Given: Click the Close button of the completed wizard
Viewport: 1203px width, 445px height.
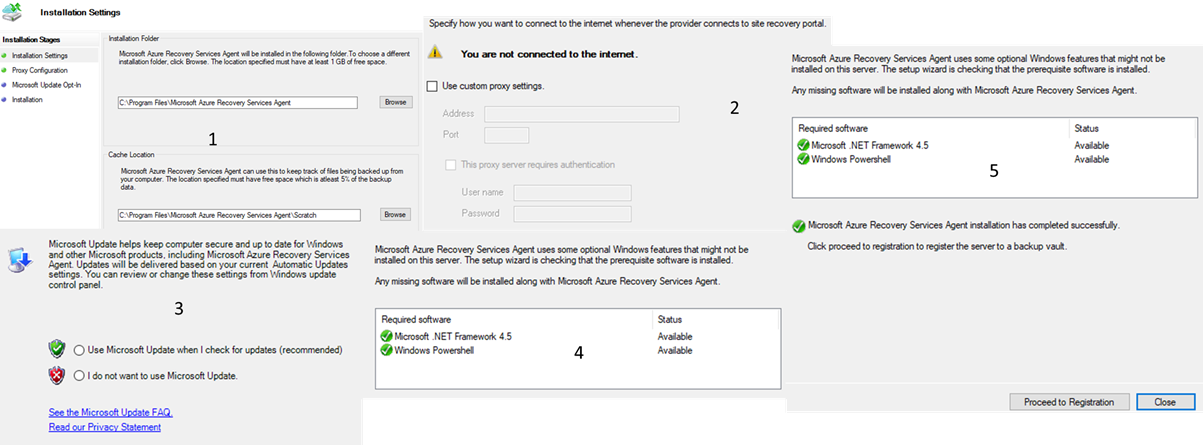Looking at the screenshot, I should click(1164, 401).
